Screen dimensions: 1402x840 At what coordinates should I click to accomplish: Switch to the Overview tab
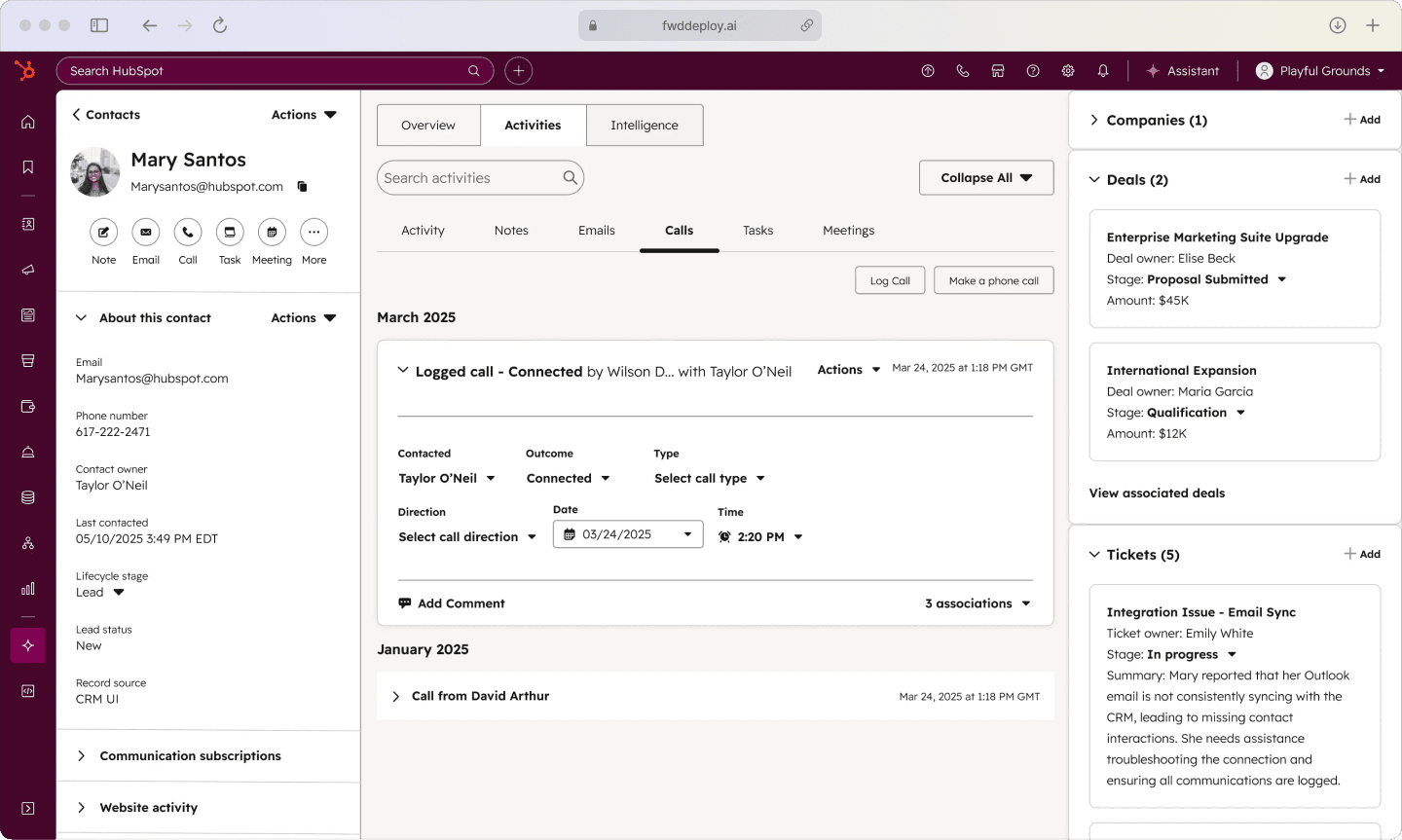pyautogui.click(x=428, y=126)
